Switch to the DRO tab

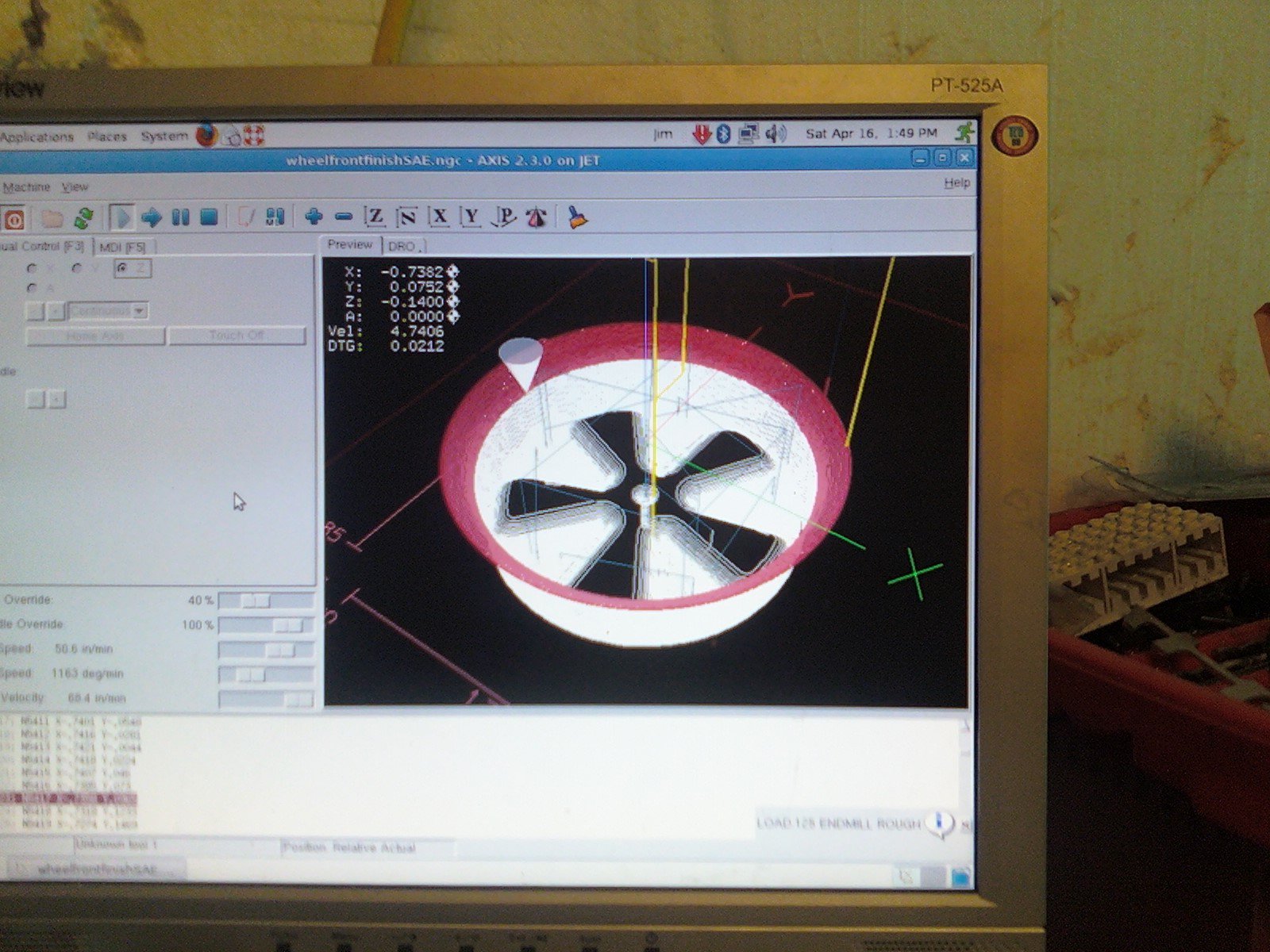(x=402, y=246)
